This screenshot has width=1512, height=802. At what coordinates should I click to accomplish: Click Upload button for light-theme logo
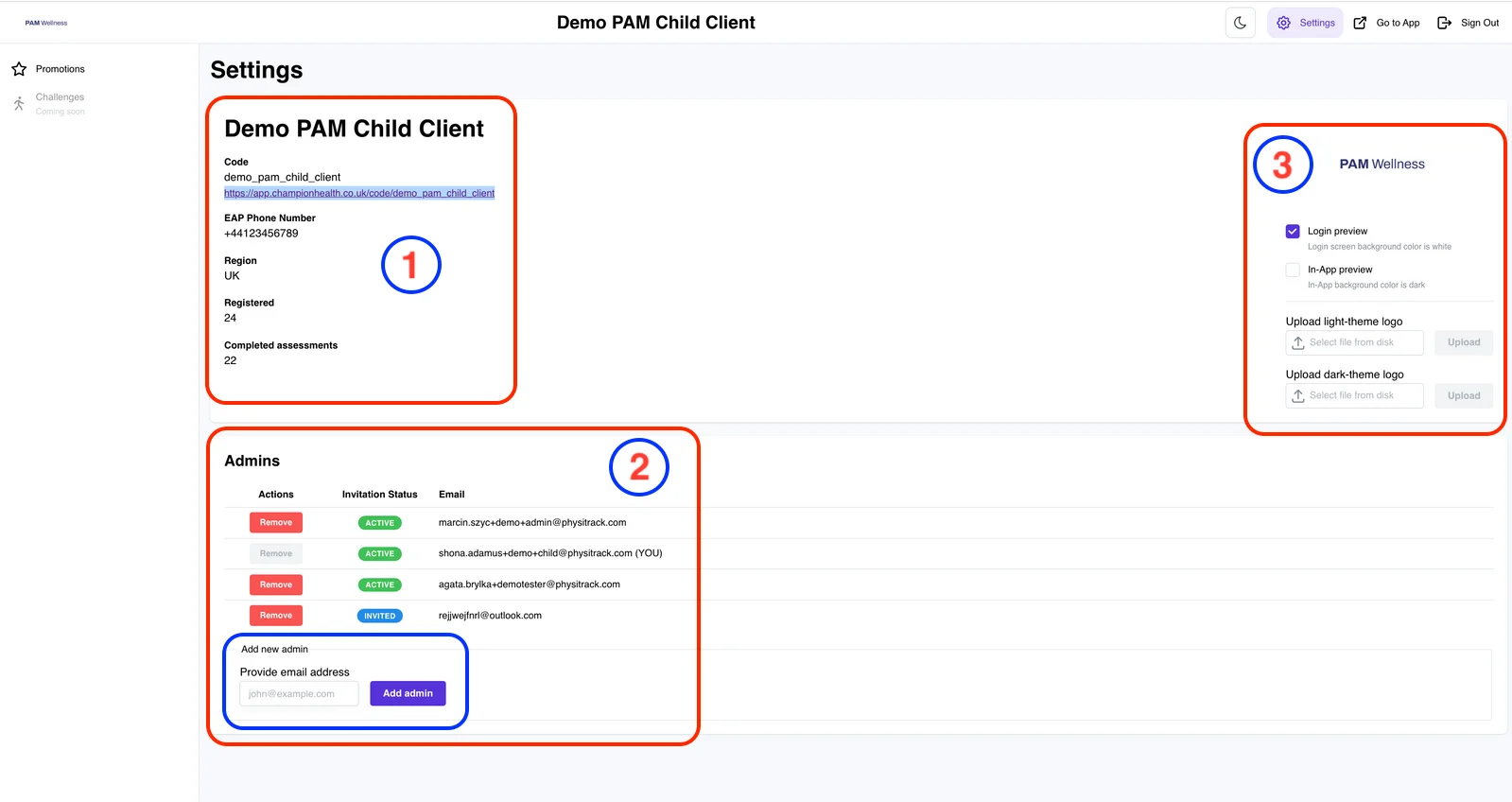click(x=1464, y=342)
